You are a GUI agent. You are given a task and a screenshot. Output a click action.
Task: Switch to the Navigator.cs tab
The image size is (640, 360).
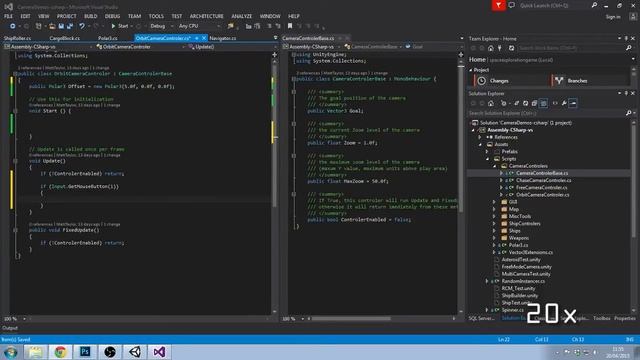click(x=223, y=38)
